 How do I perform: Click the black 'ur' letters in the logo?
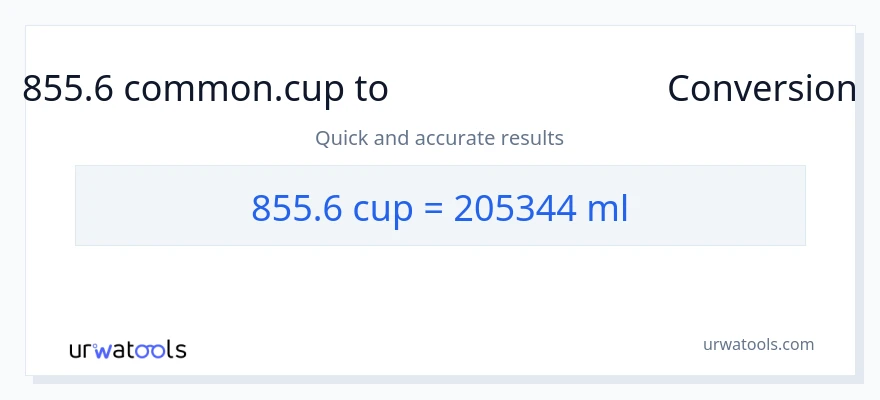tap(81, 350)
